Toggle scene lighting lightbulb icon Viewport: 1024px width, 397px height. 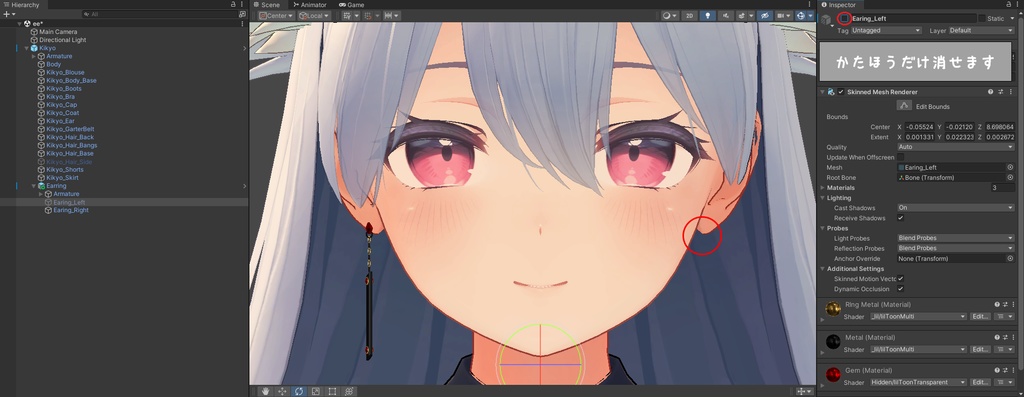[x=708, y=16]
